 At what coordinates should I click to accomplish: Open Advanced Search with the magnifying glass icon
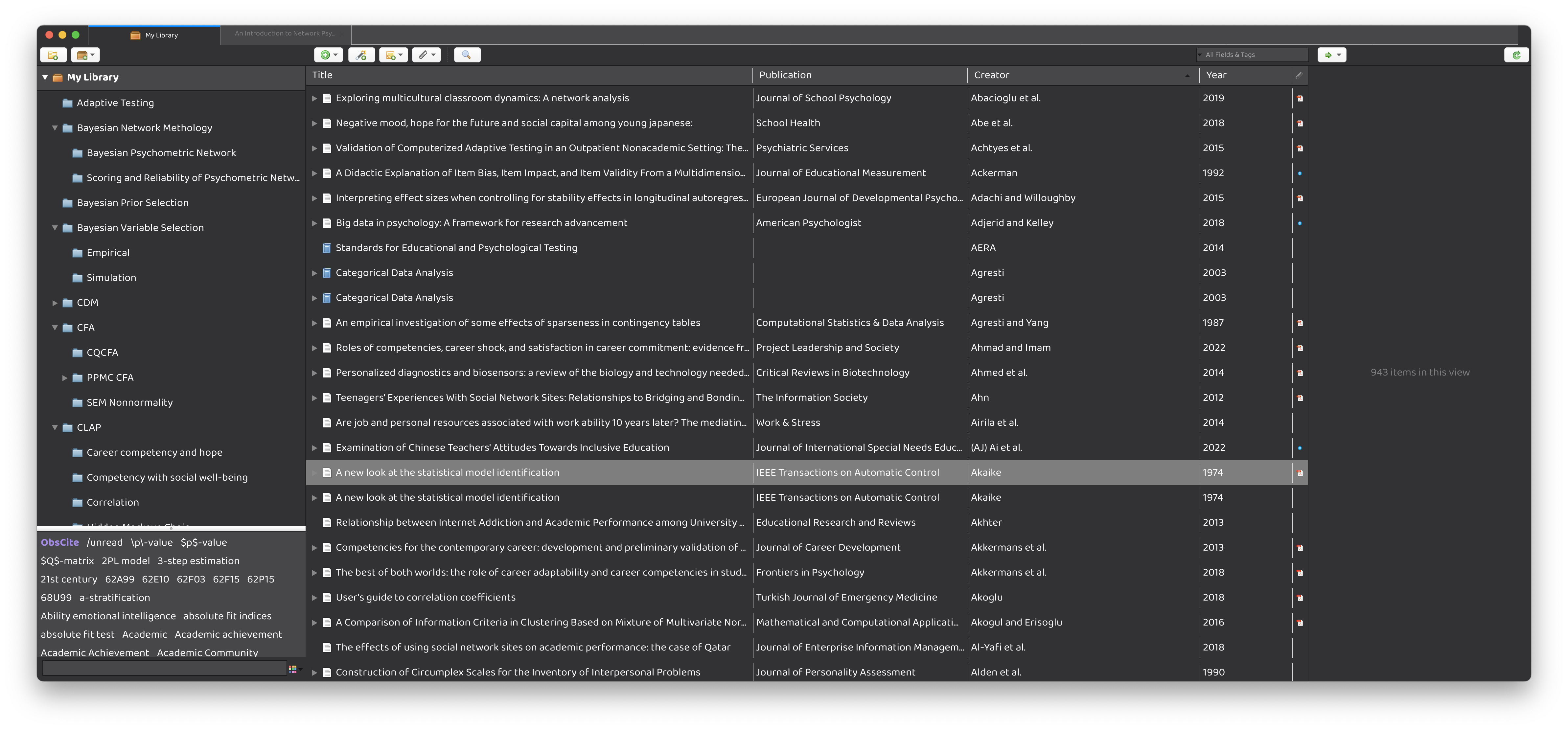467,55
